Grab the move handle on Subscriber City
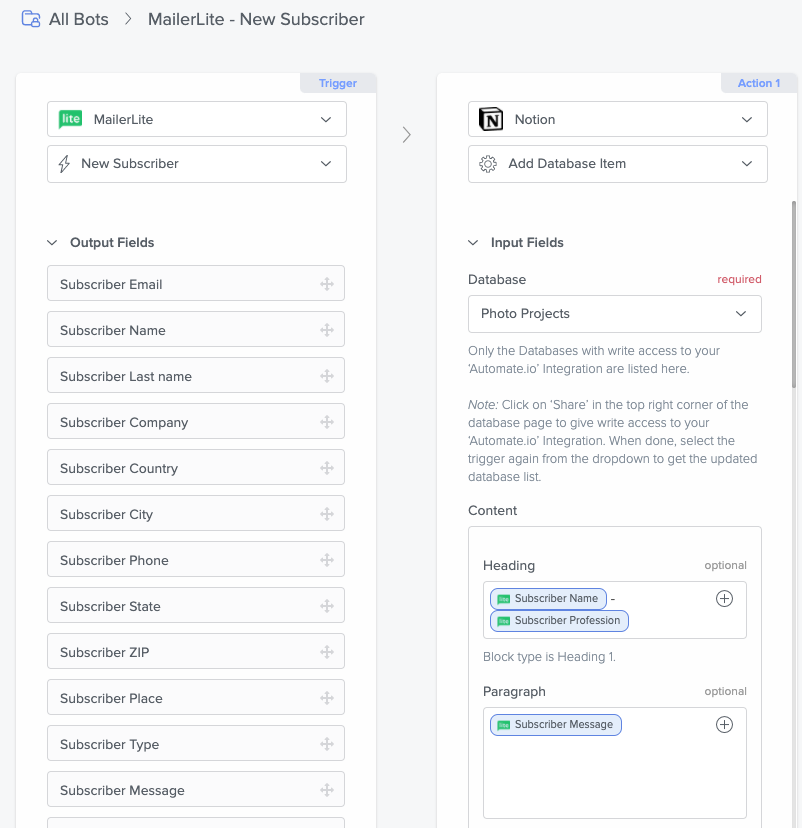Screen dimensions: 802x828 [x=327, y=514]
